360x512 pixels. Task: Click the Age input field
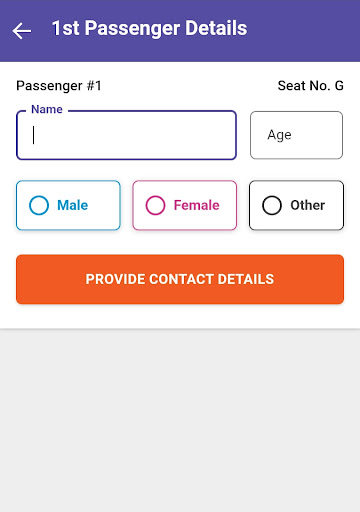pos(296,135)
